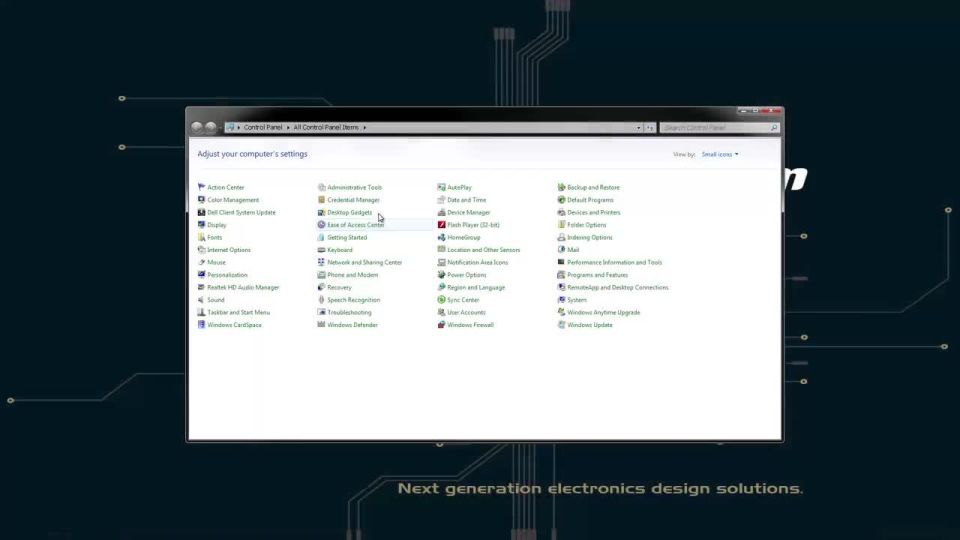Open Realtek HD Audio Manager icon
Image resolution: width=960 pixels, height=540 pixels.
point(201,287)
